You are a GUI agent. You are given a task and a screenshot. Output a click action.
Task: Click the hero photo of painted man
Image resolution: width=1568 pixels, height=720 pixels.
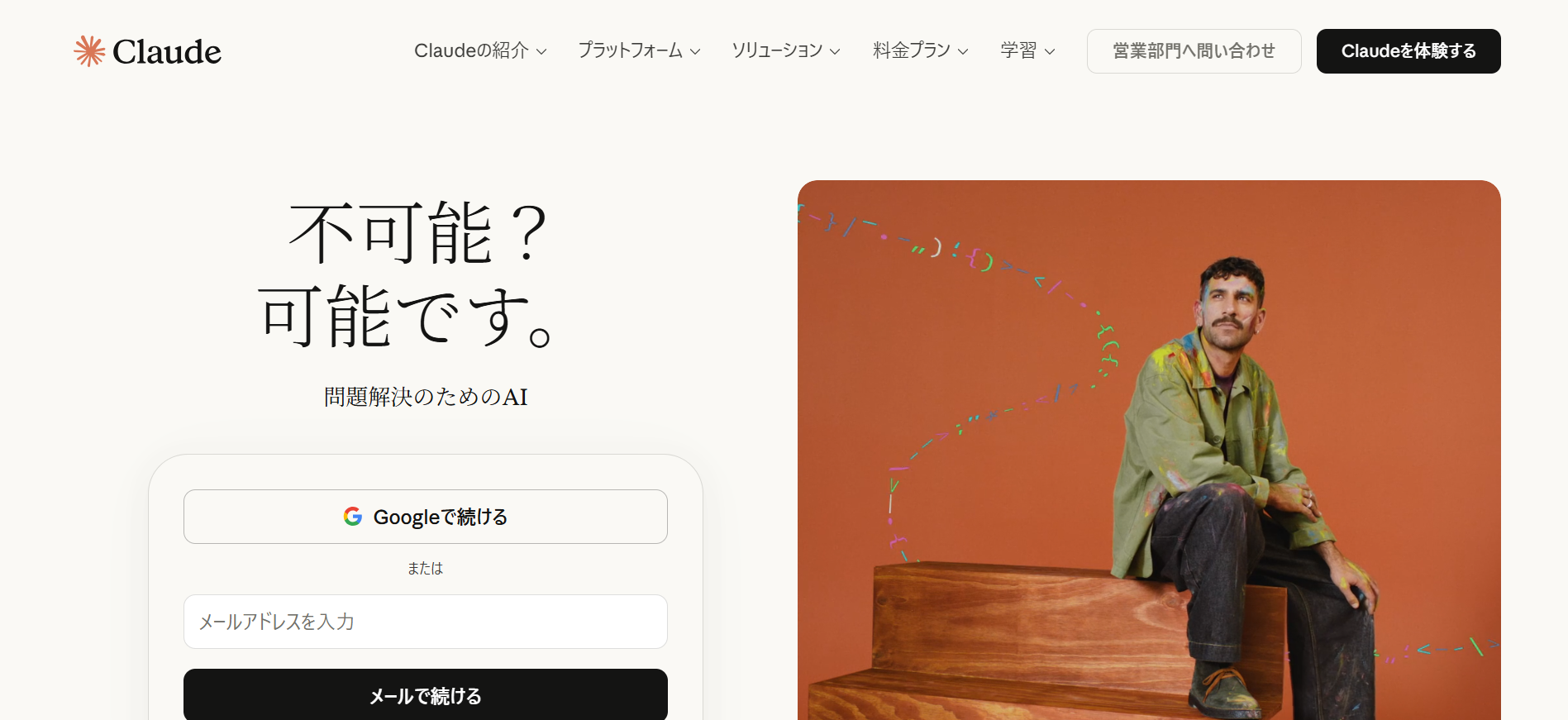point(1149,450)
